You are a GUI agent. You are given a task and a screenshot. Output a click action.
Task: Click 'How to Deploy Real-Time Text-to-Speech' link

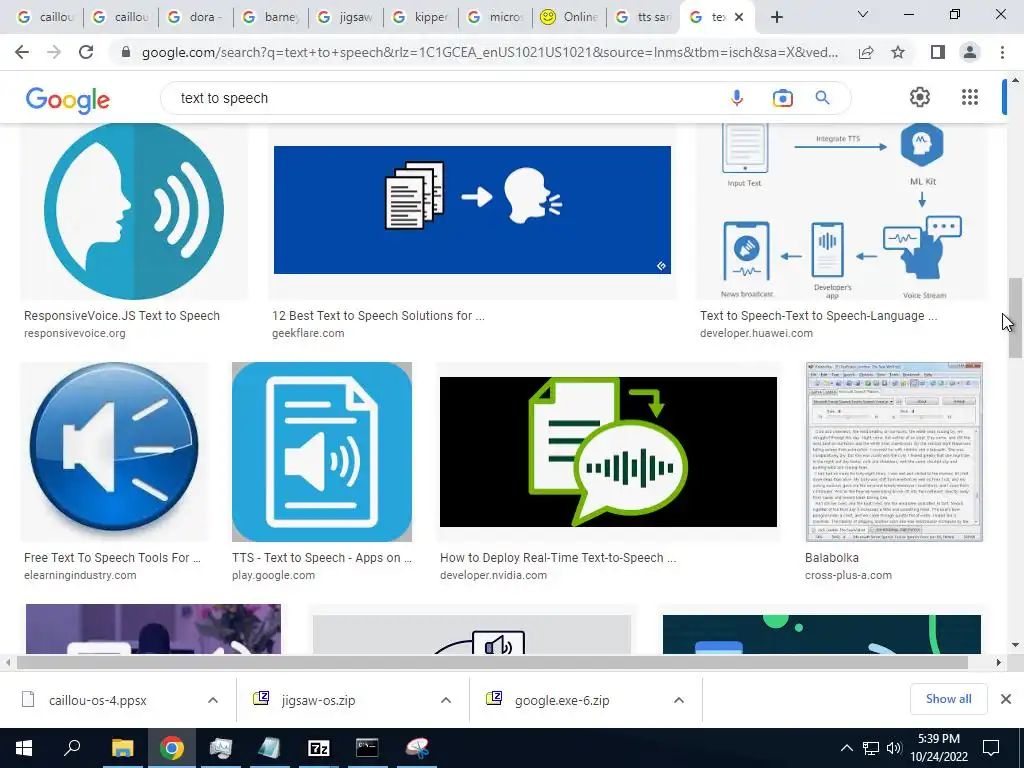click(x=558, y=558)
